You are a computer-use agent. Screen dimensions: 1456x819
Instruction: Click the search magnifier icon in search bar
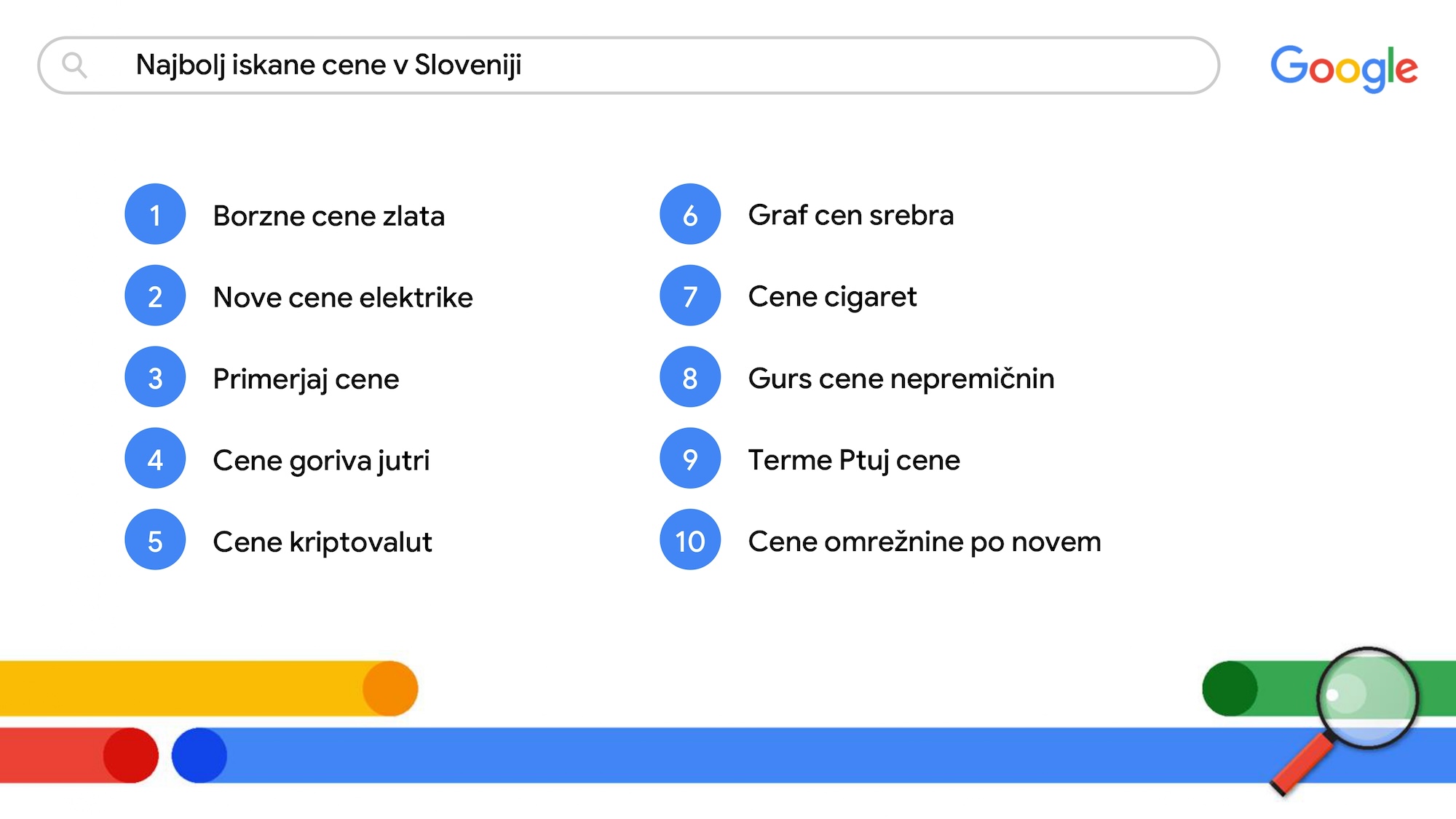(x=74, y=66)
